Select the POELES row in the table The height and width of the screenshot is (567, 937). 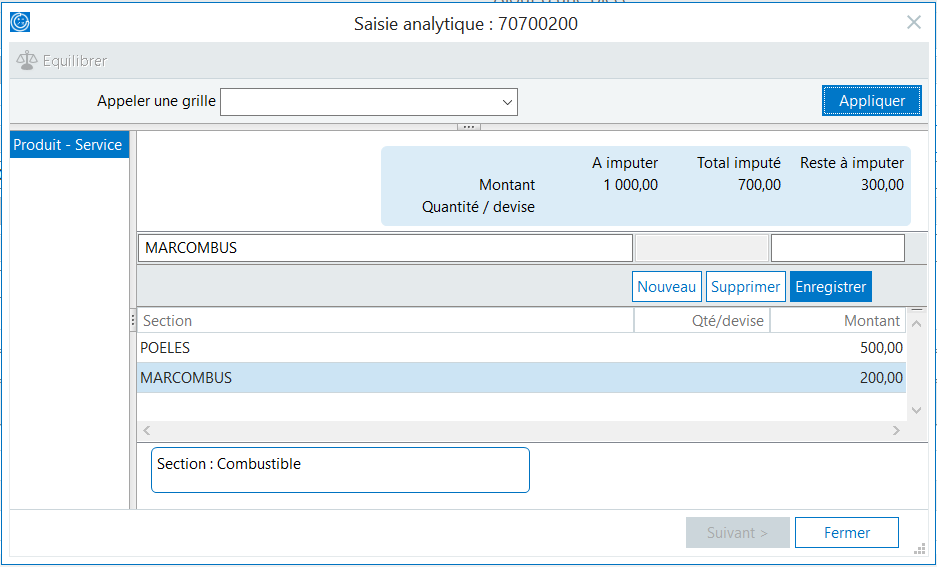click(x=520, y=348)
